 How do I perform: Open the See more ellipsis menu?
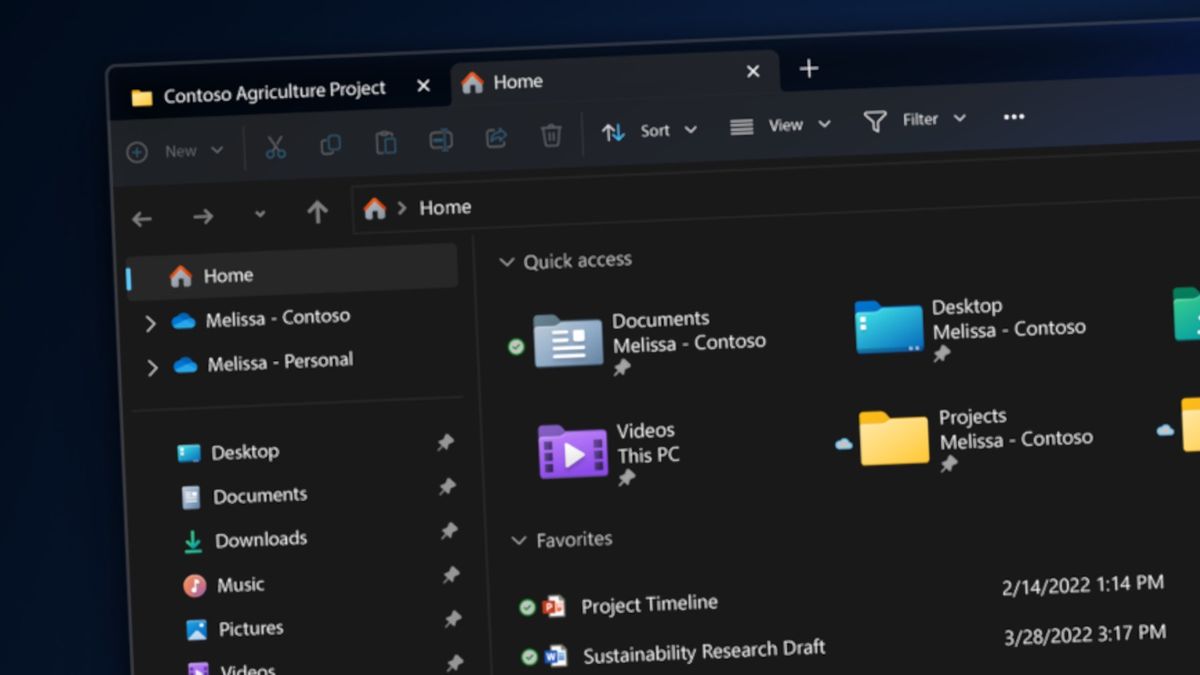coord(1014,117)
